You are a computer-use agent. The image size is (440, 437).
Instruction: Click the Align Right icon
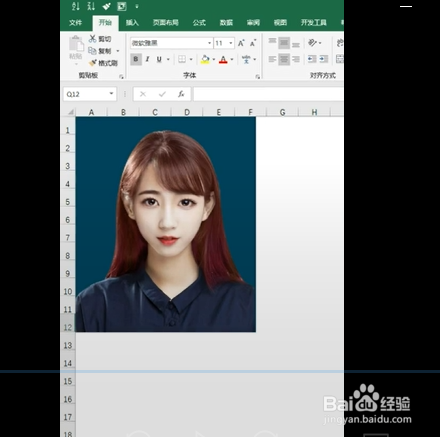tap(296, 59)
